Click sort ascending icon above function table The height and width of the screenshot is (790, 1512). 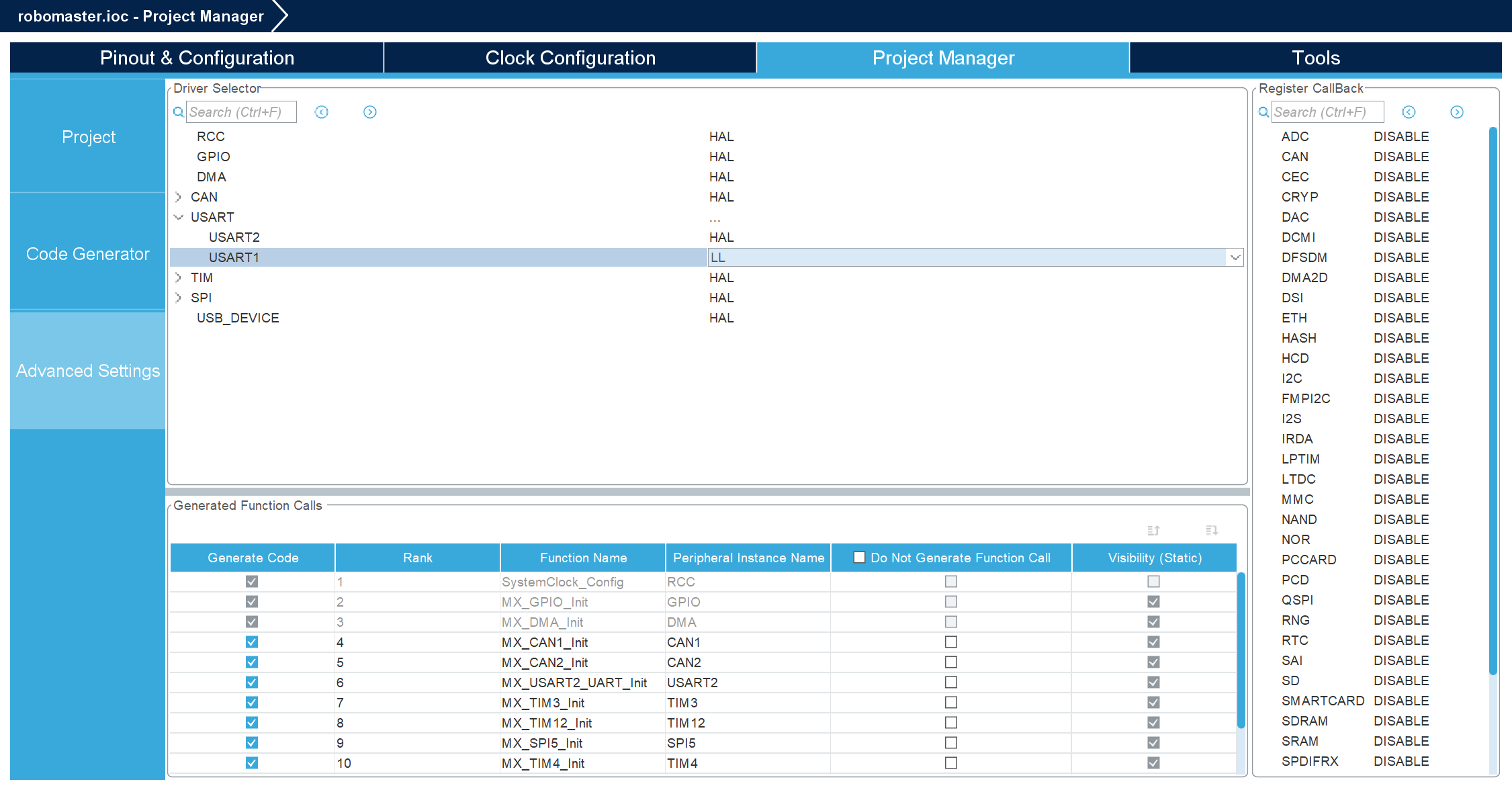tap(1153, 531)
